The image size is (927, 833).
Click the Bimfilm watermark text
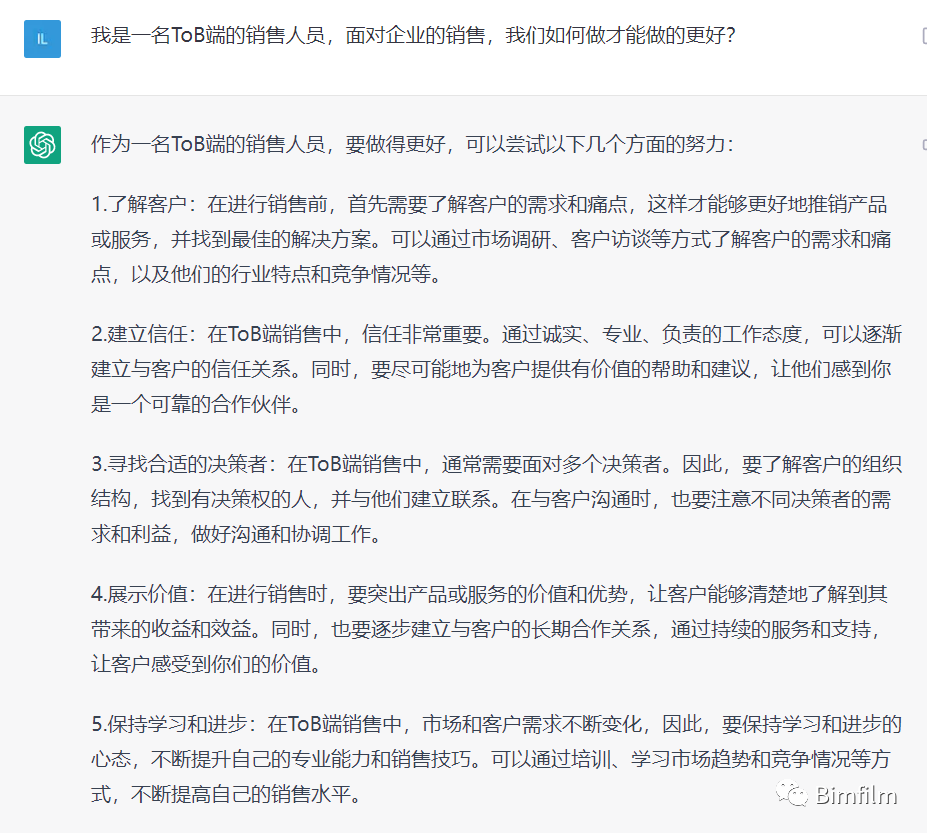[x=856, y=796]
